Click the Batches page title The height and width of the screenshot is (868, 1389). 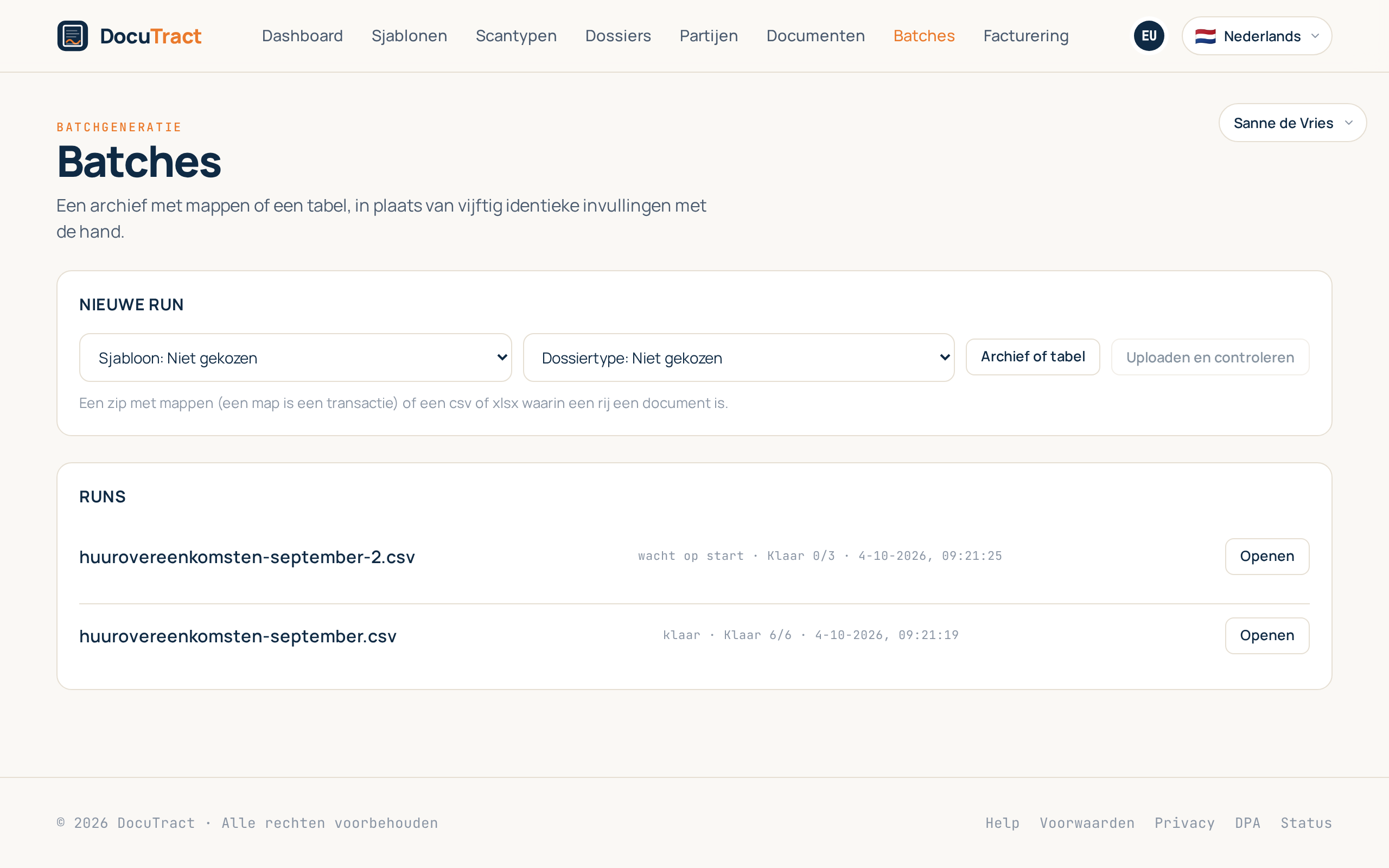click(139, 162)
